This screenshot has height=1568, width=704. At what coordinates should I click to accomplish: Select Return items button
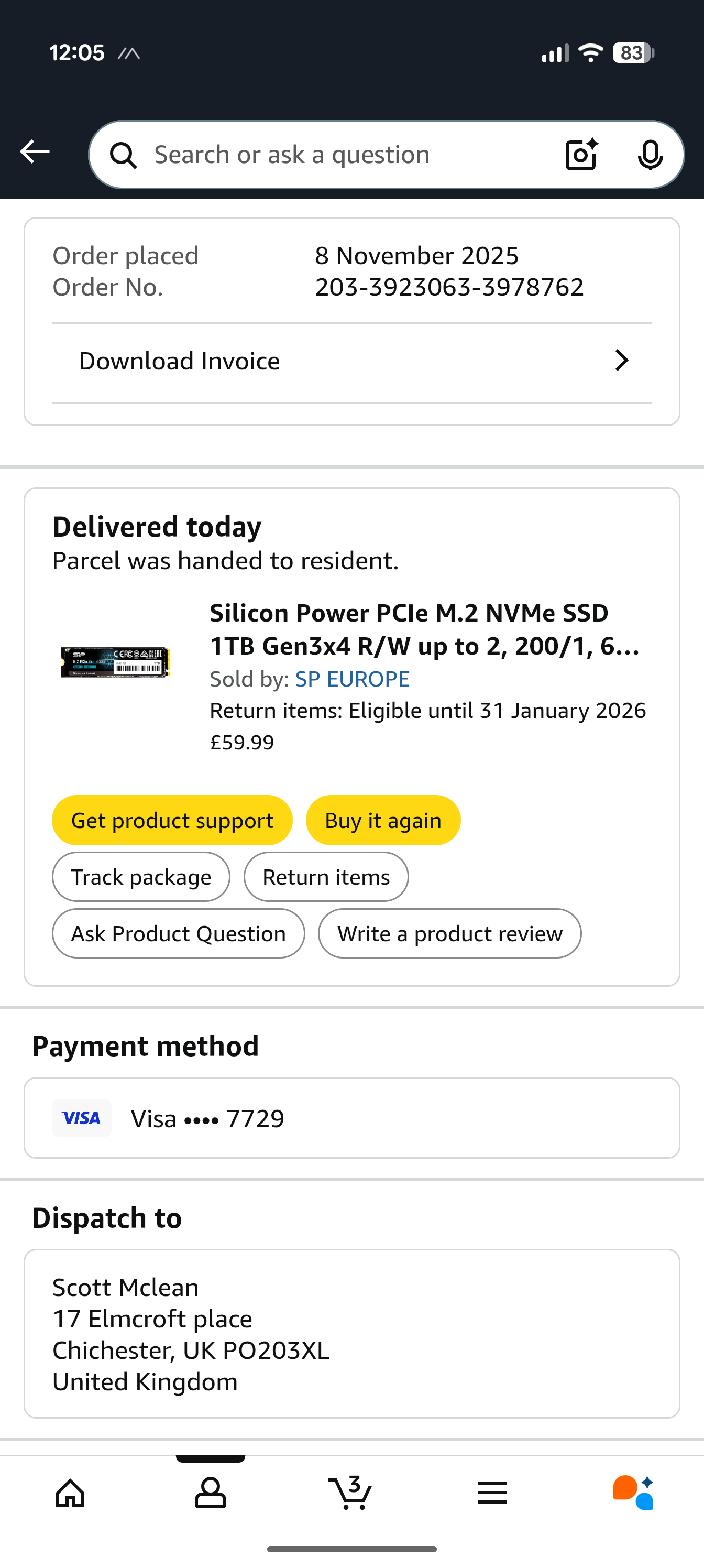coord(326,877)
